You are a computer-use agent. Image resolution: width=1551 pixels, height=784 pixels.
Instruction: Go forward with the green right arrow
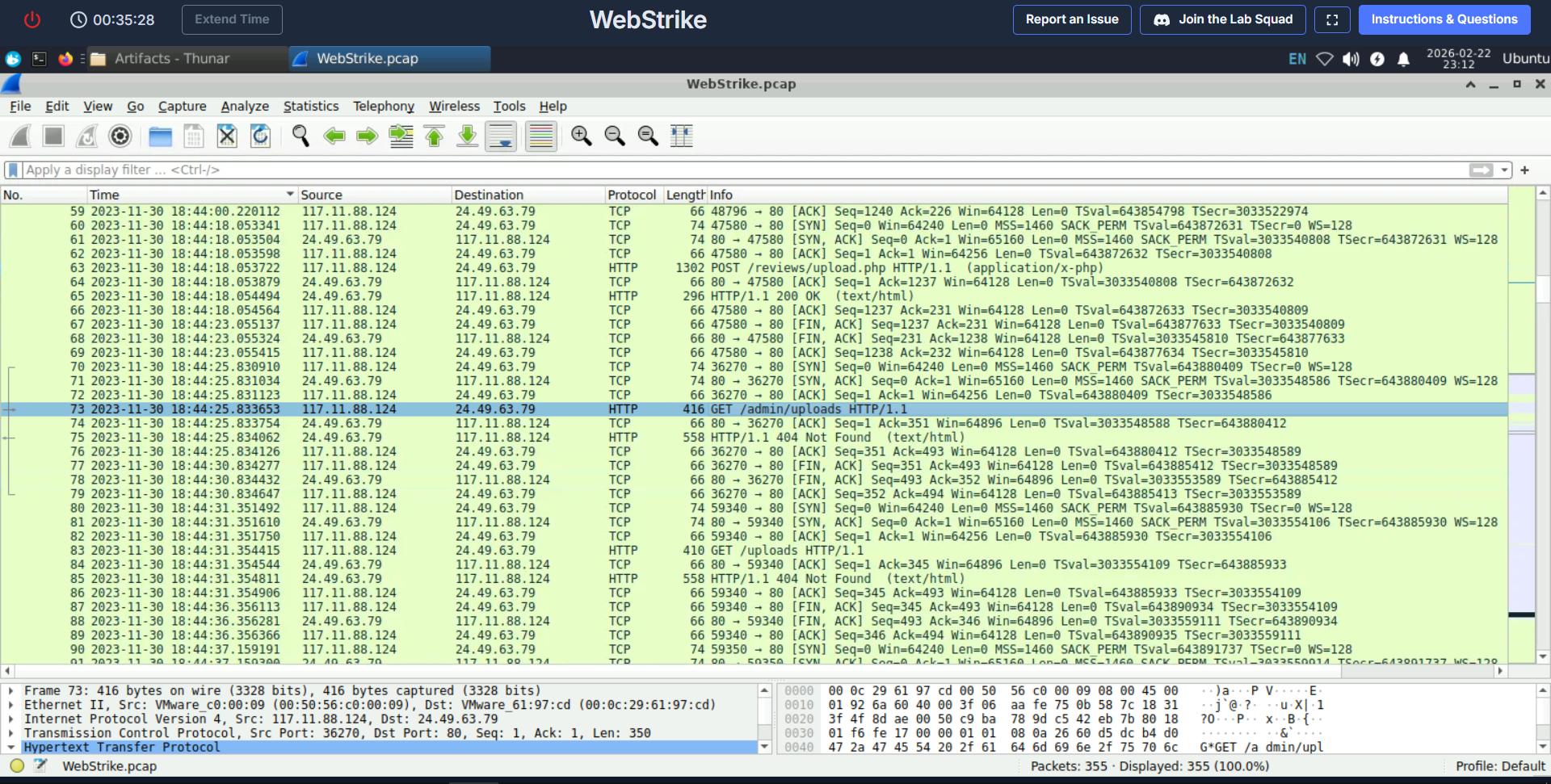[x=368, y=136]
